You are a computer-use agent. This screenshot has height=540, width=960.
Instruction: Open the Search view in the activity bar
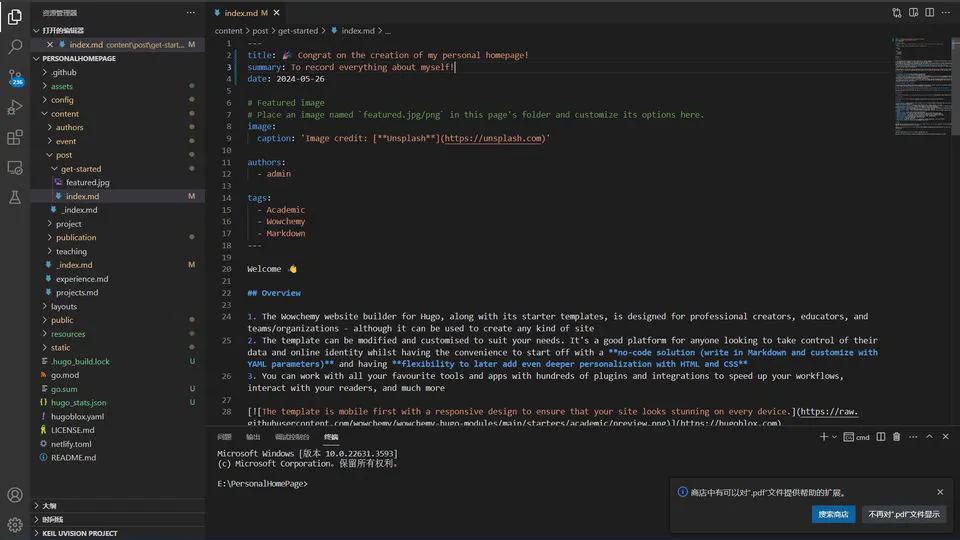coord(15,46)
